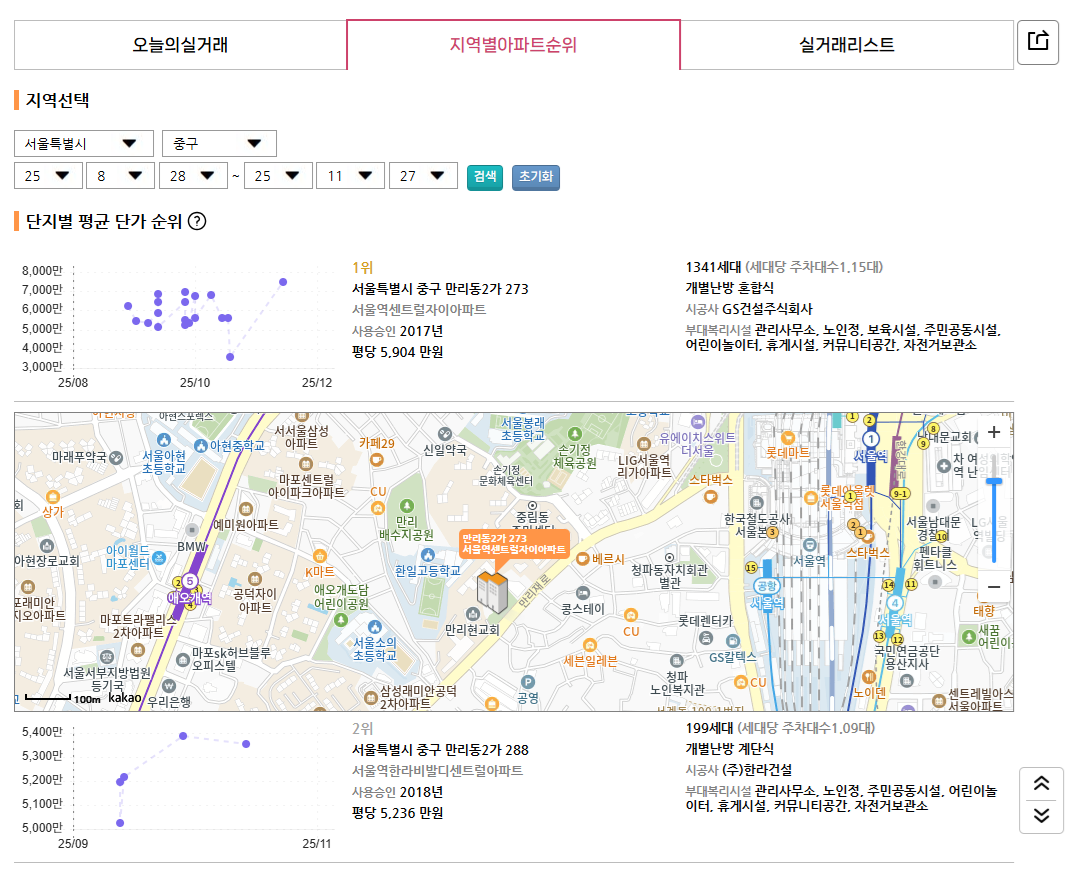Click the map zoom level slider handle
Screen dimensions: 1078x871
click(993, 482)
